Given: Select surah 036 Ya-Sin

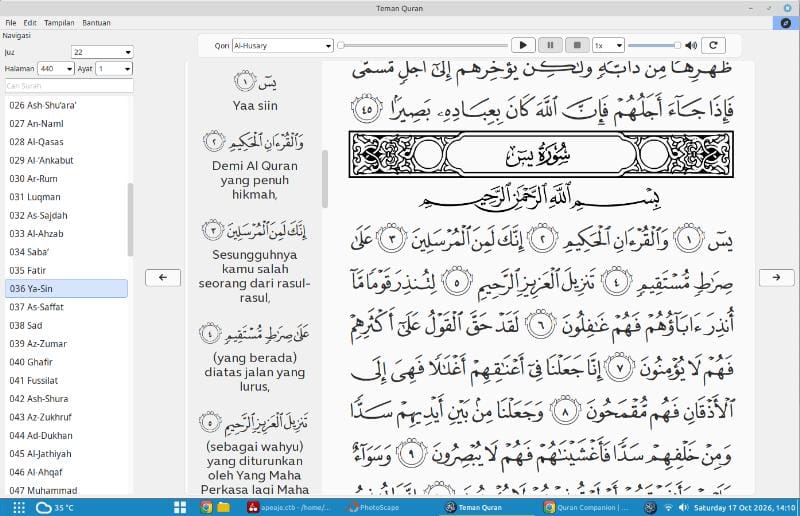Looking at the screenshot, I should tap(66, 288).
